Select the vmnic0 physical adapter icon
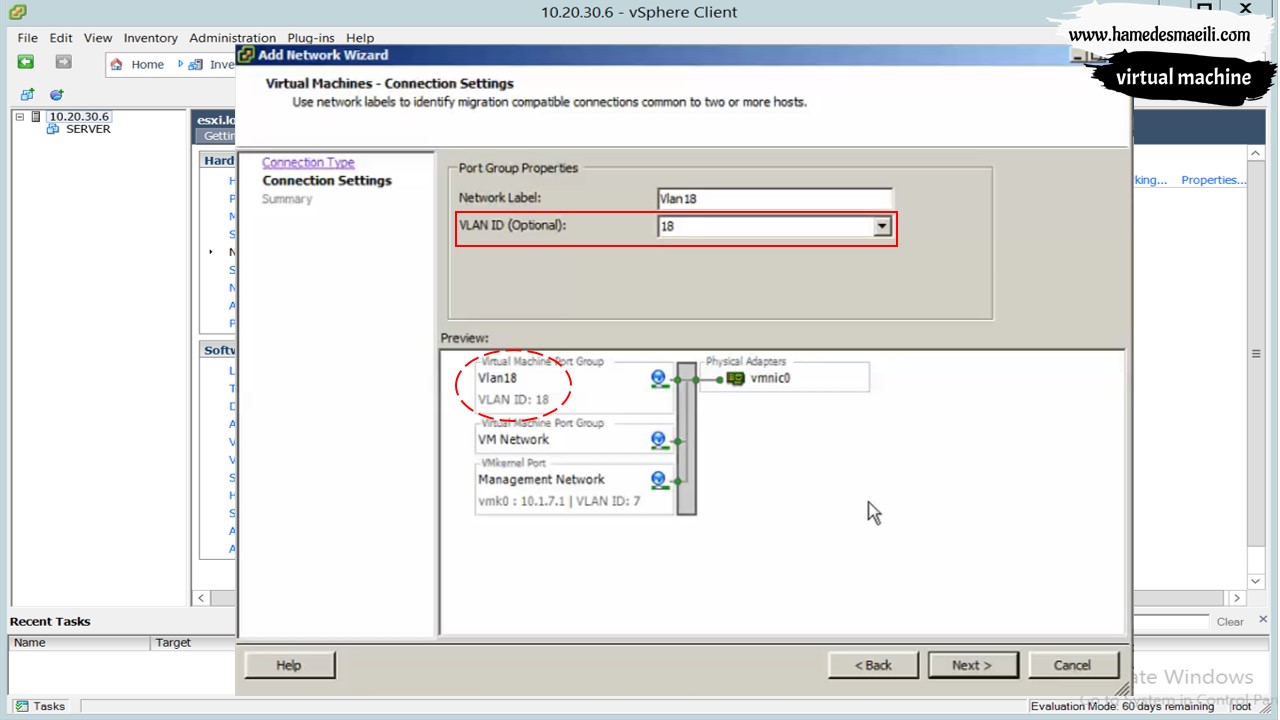Screen dimensions: 1280x720 (x=736, y=378)
